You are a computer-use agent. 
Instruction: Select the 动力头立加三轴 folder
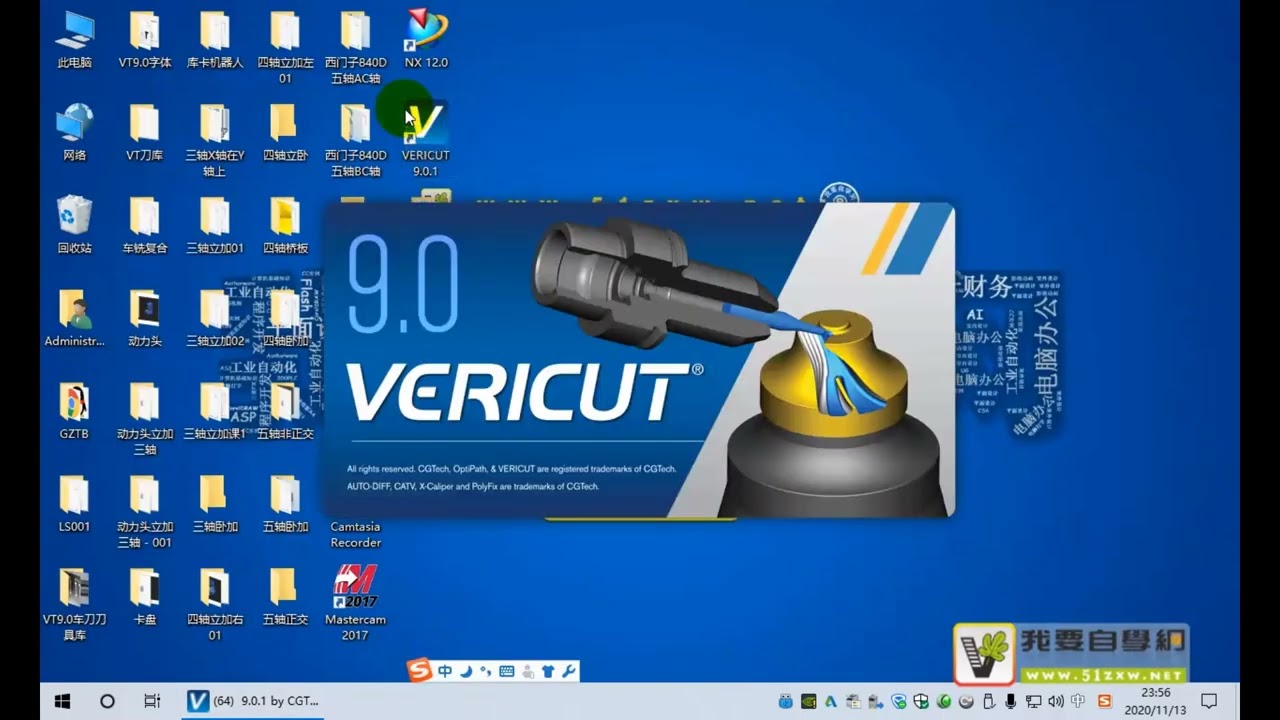145,418
